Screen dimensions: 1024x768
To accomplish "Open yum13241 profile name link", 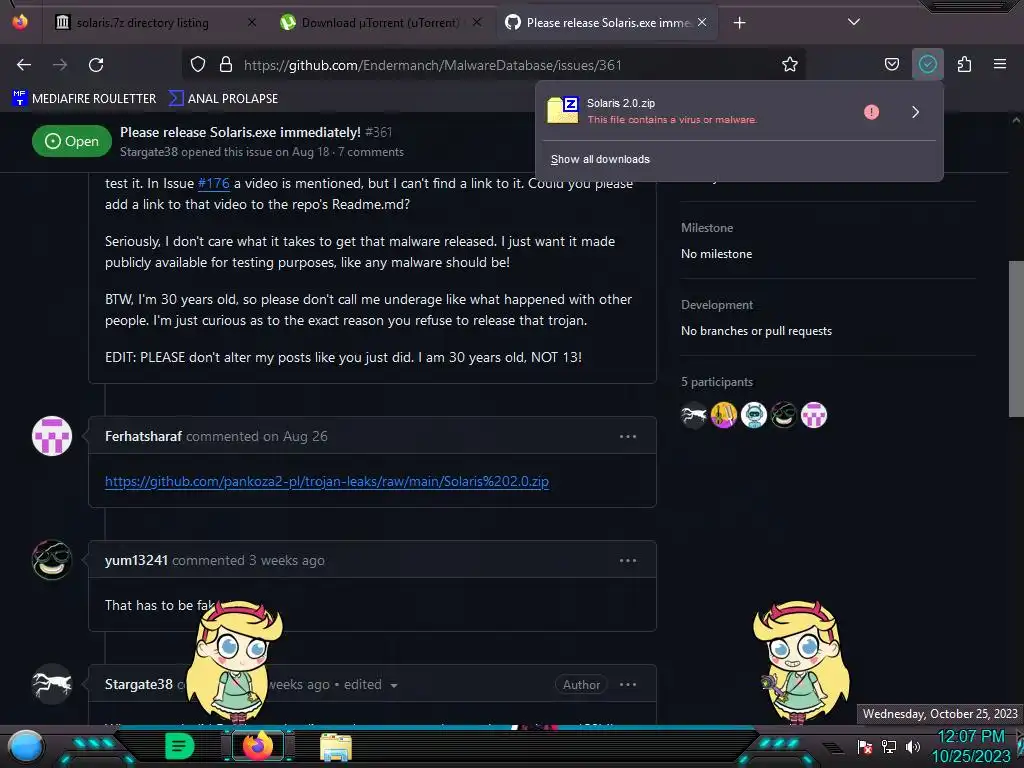I will tap(136, 560).
